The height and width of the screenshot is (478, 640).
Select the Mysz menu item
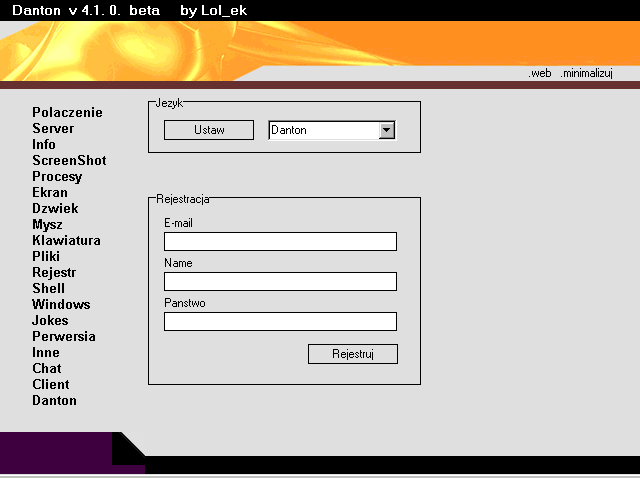[x=47, y=225]
